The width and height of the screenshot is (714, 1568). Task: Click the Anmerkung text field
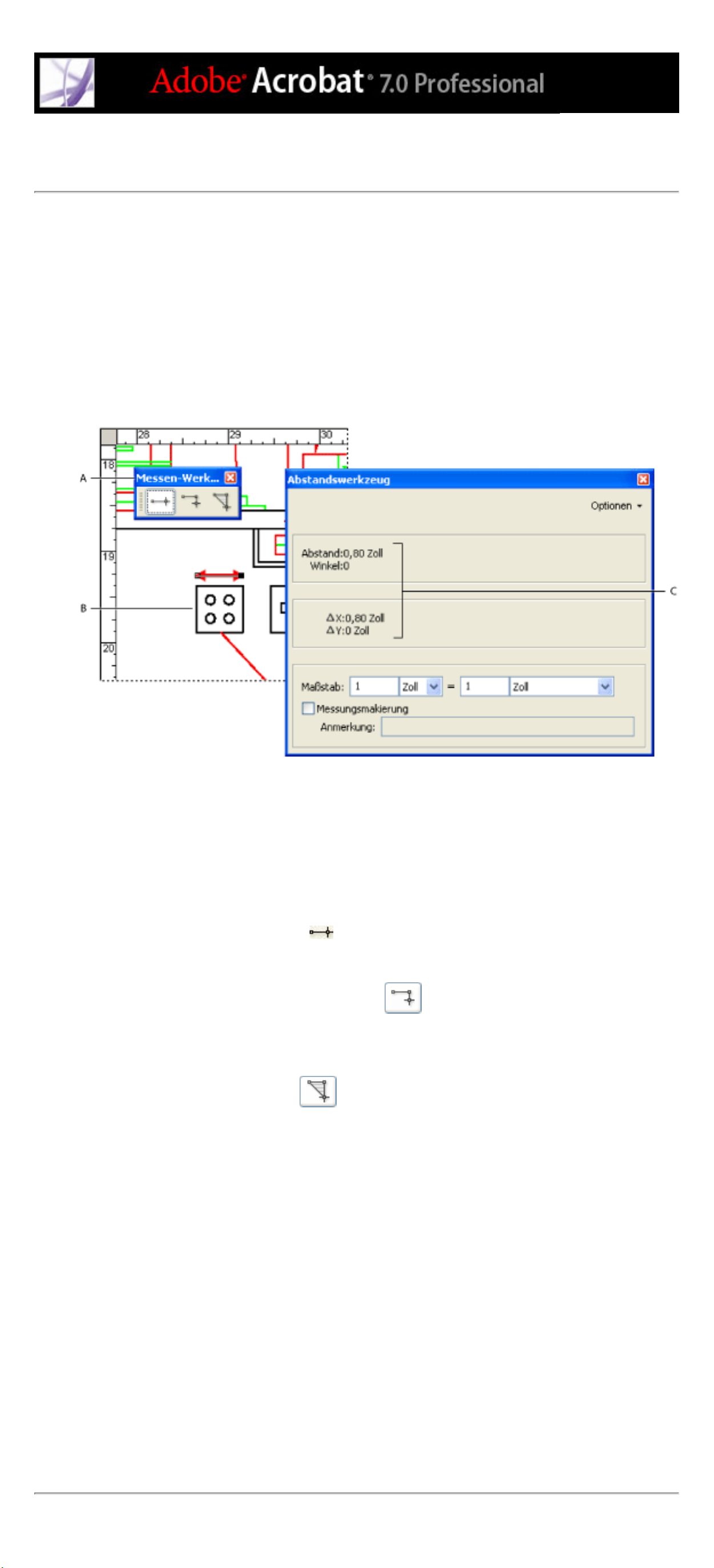point(507,726)
